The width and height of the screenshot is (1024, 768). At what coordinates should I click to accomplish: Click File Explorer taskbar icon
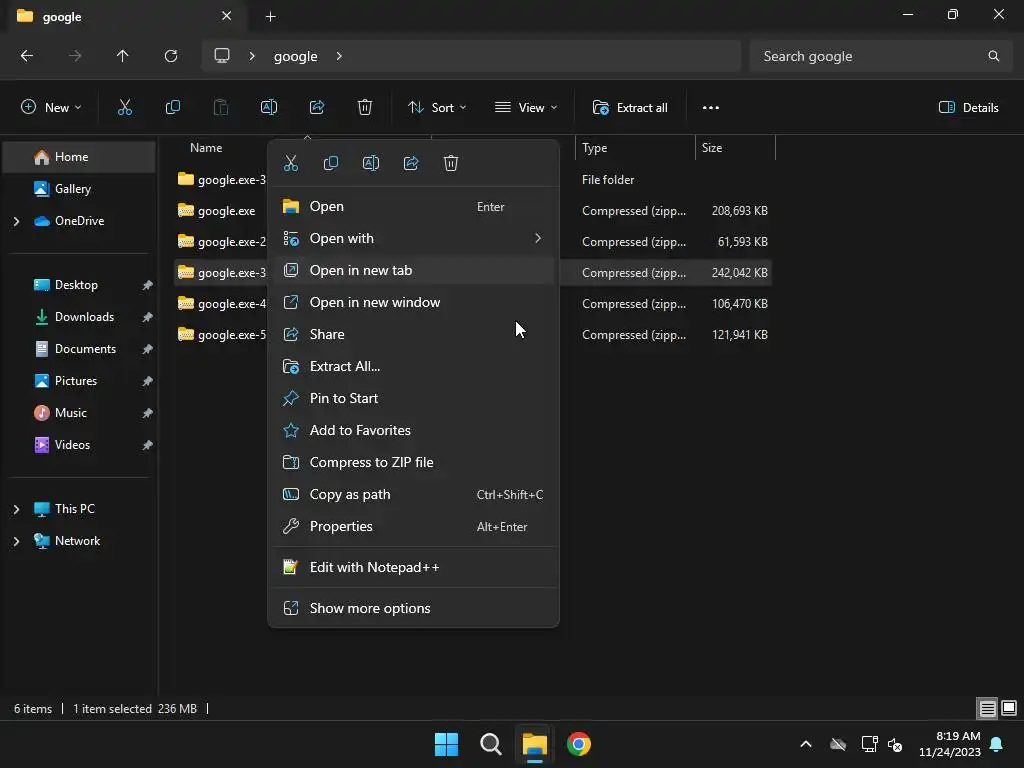click(x=535, y=744)
